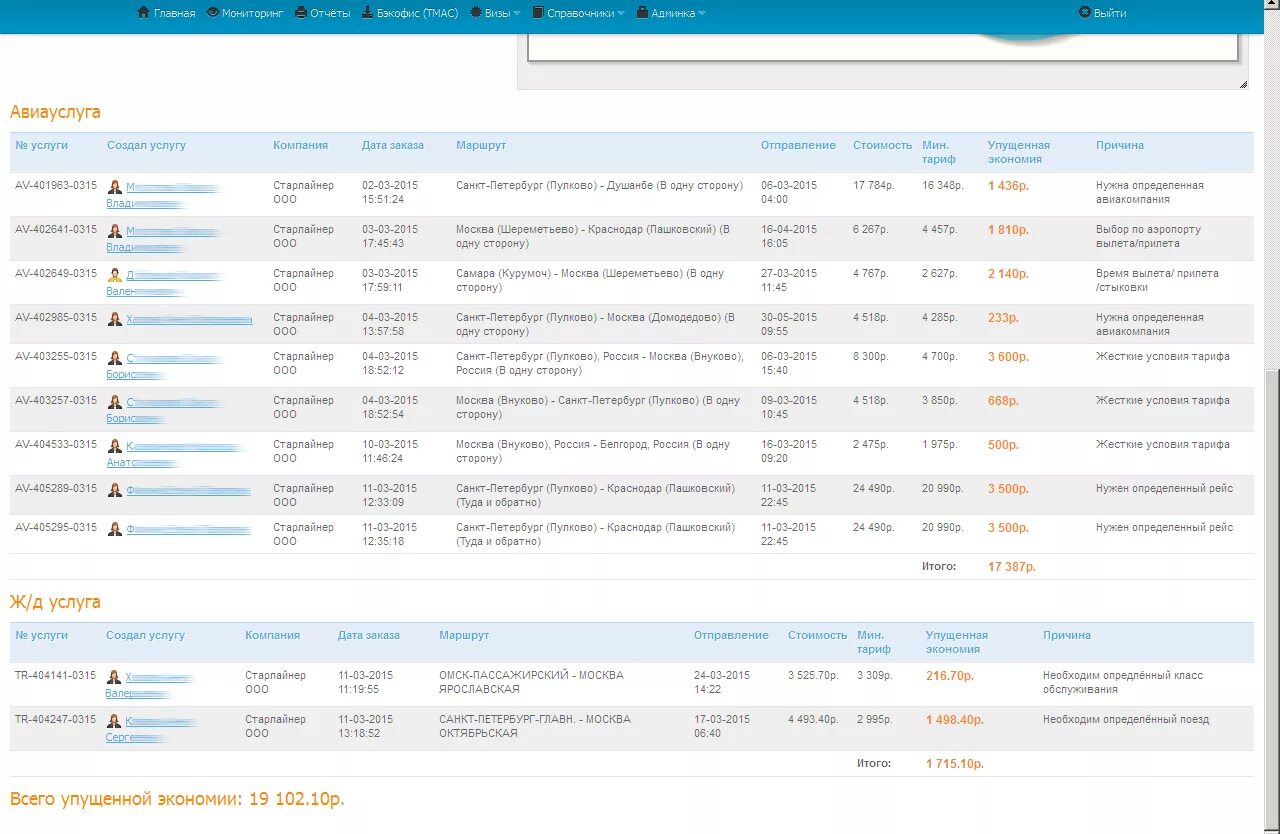The width and height of the screenshot is (1280, 834).
Task: Open creator link in row AV-402985-0315
Action: (189, 319)
